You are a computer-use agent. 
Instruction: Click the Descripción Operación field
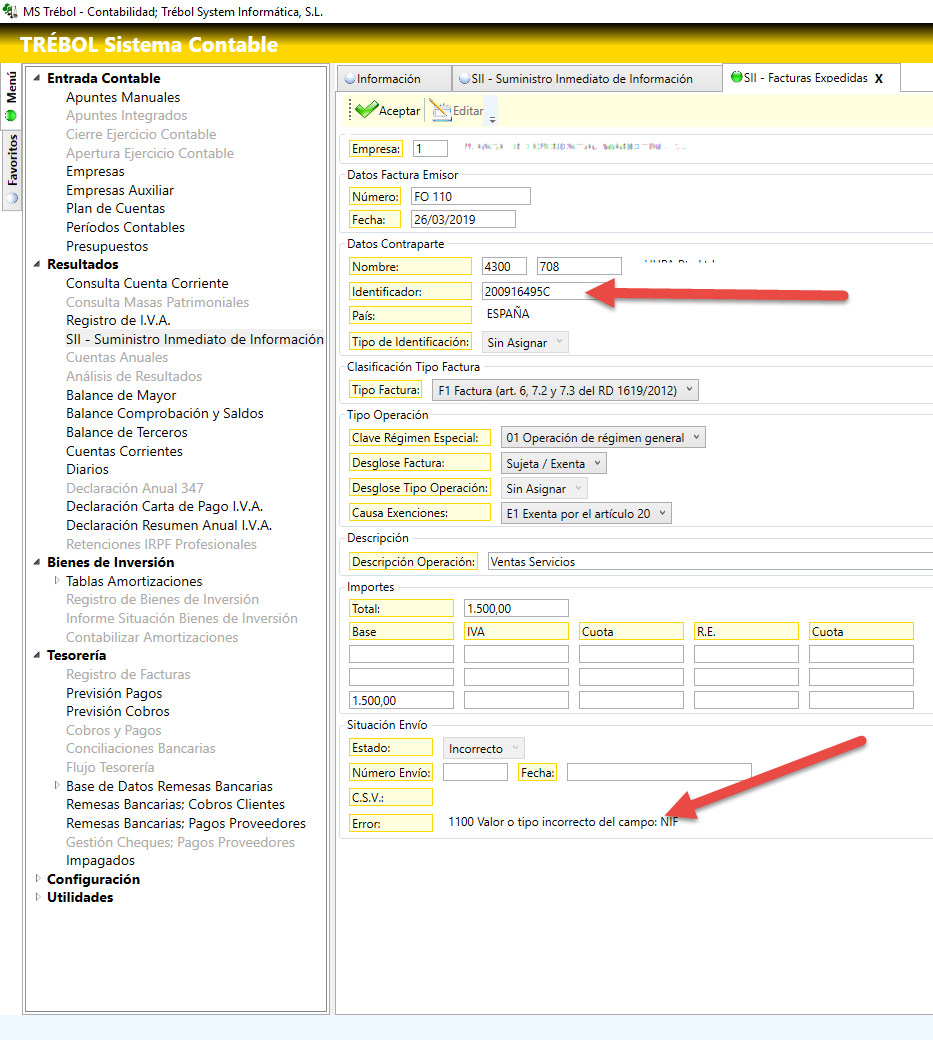(x=710, y=562)
